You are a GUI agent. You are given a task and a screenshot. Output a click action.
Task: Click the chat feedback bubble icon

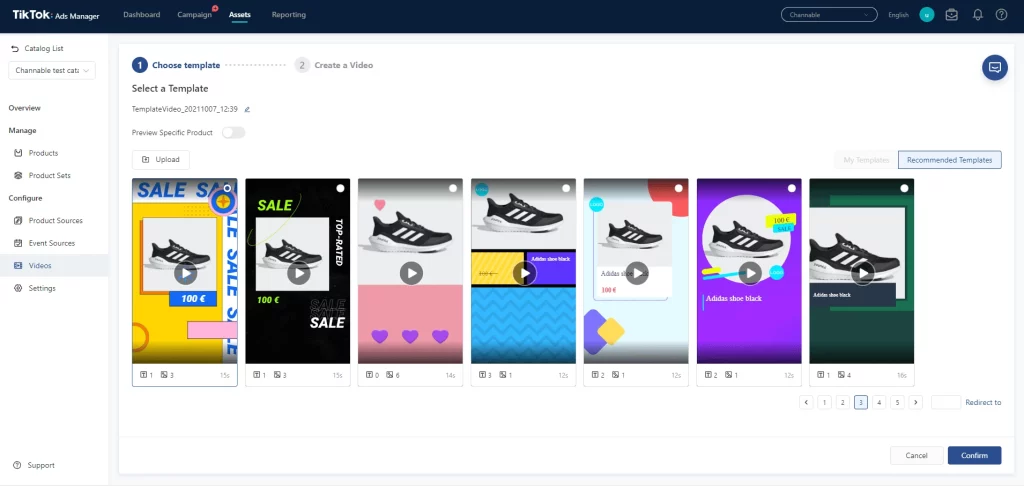(994, 68)
